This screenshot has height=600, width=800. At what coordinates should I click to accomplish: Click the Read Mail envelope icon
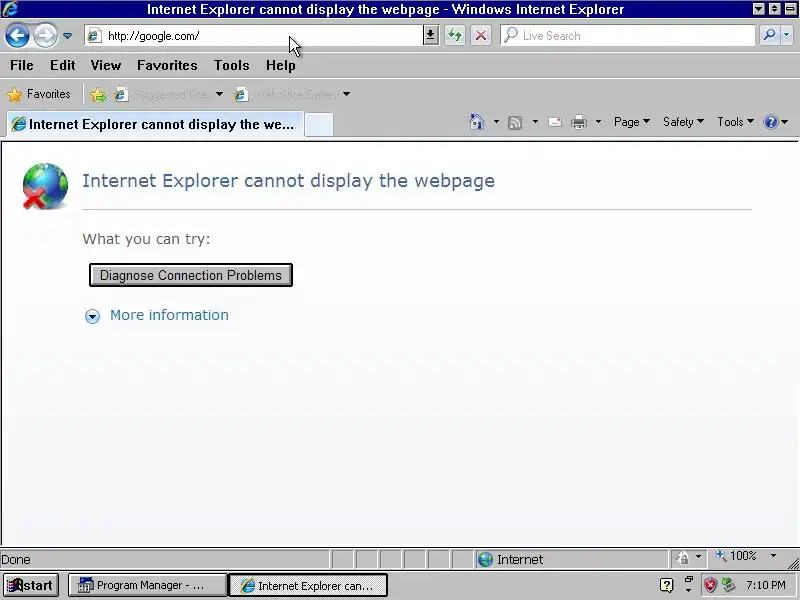pos(555,122)
